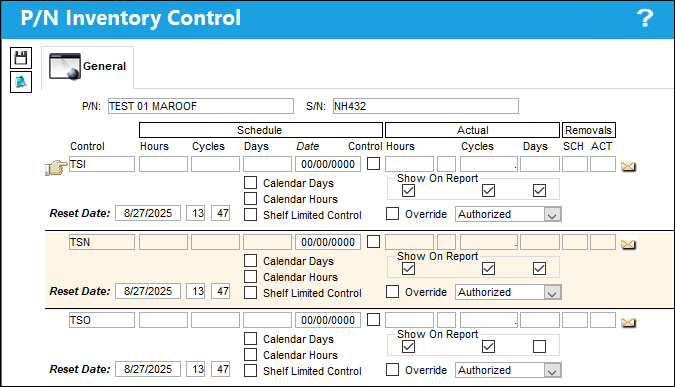Select the General tab
Viewport: 675px width, 387px height.
point(87,67)
